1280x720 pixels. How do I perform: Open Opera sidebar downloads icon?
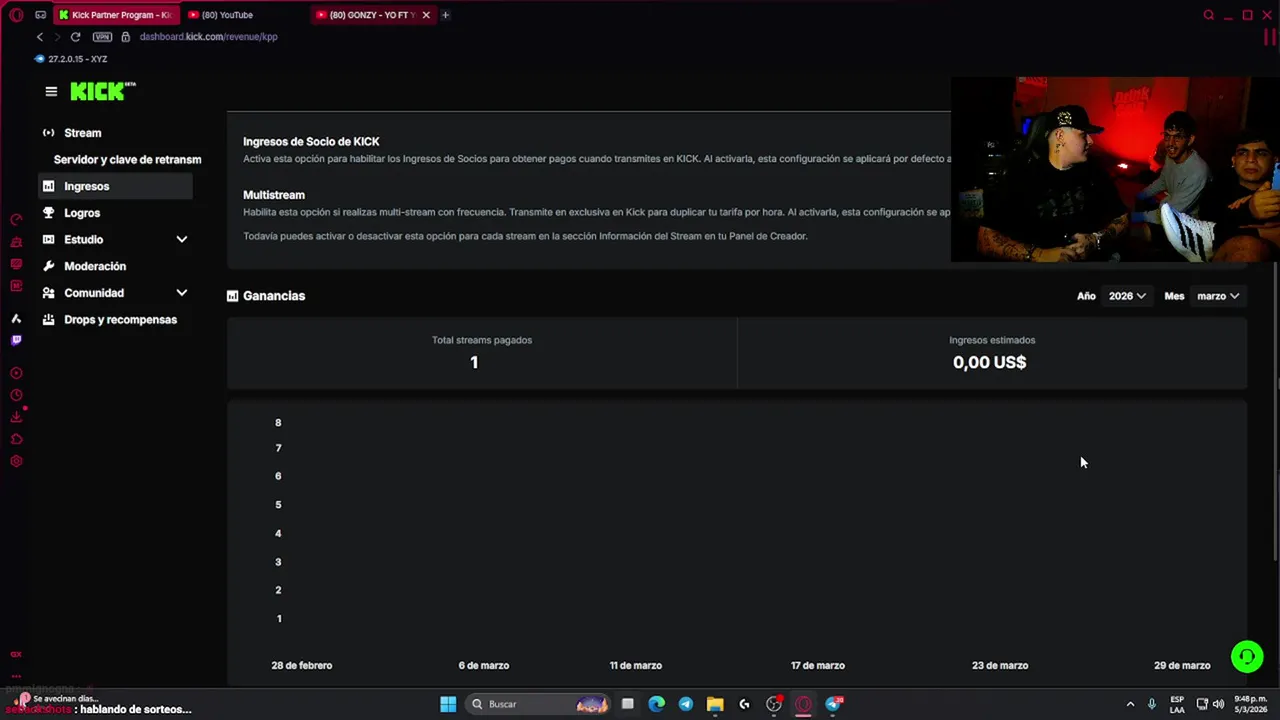[x=16, y=417]
